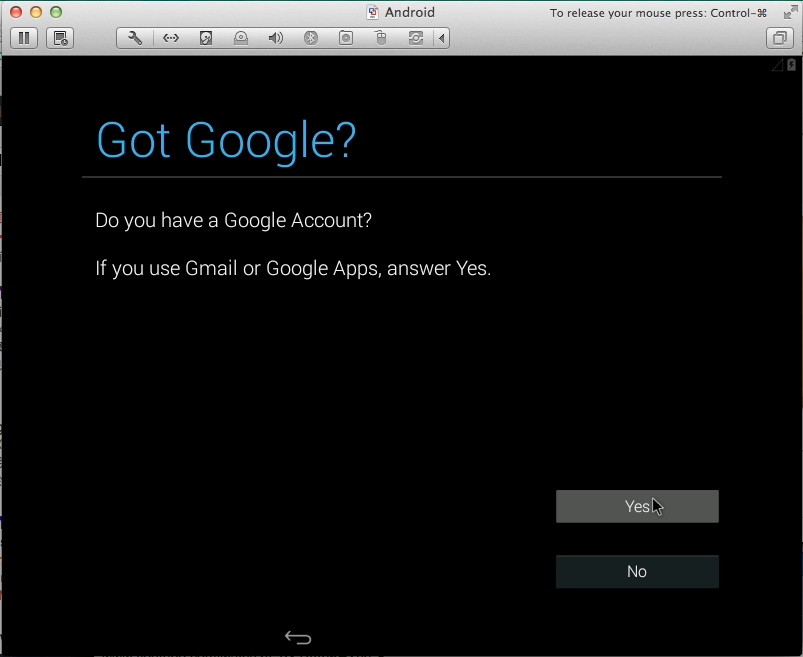
Task: Switch to Unity view mode button
Action: tap(779, 38)
